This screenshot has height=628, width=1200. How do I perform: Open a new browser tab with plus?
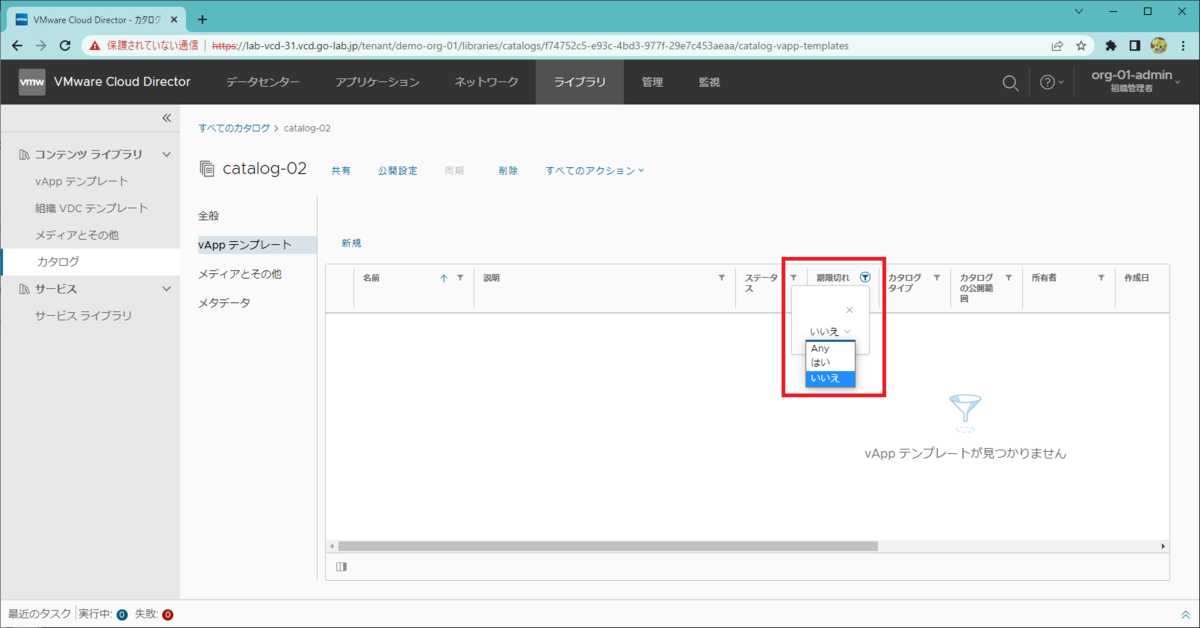pyautogui.click(x=202, y=19)
